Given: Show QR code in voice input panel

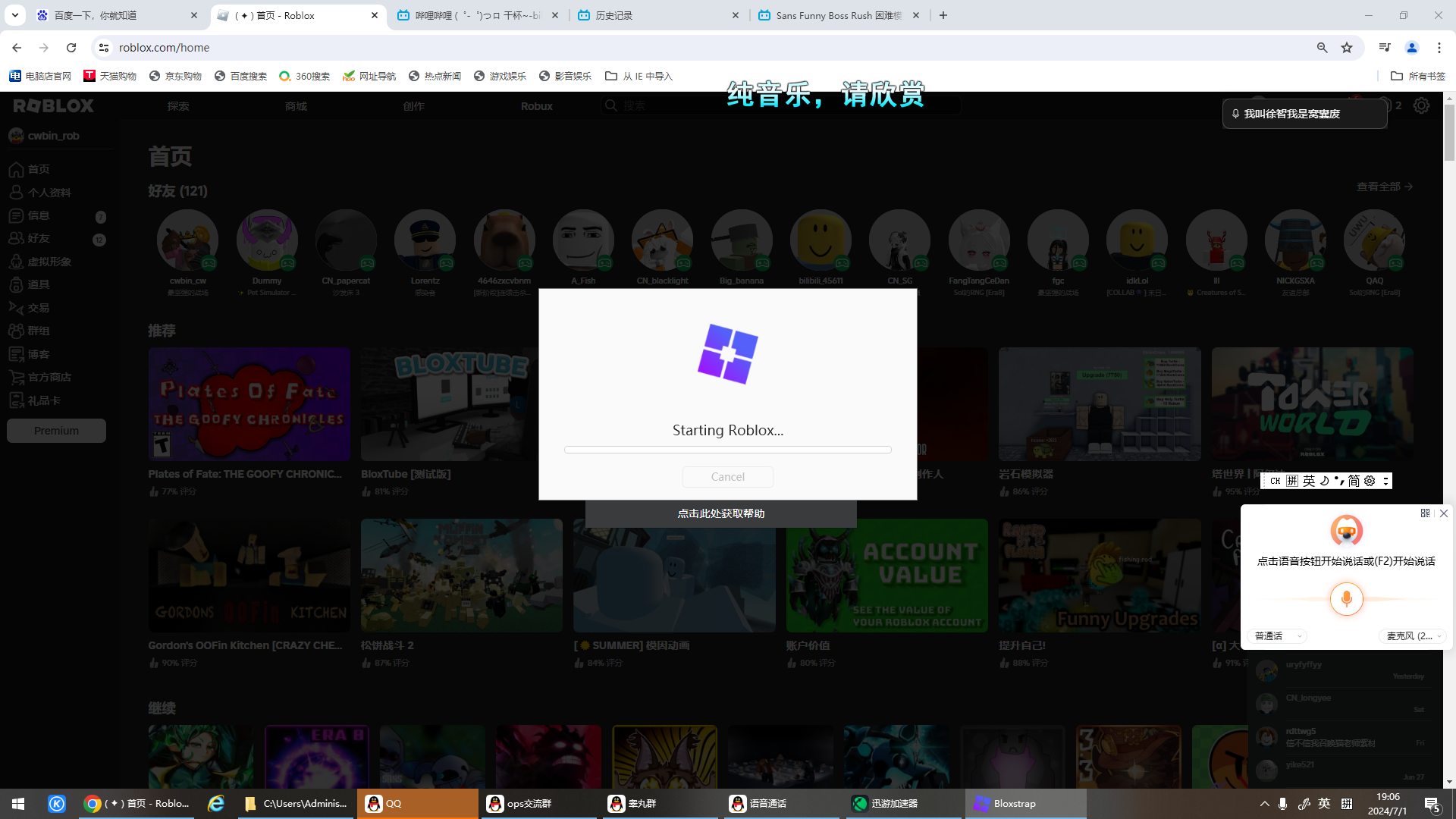Looking at the screenshot, I should pyautogui.click(x=1425, y=513).
